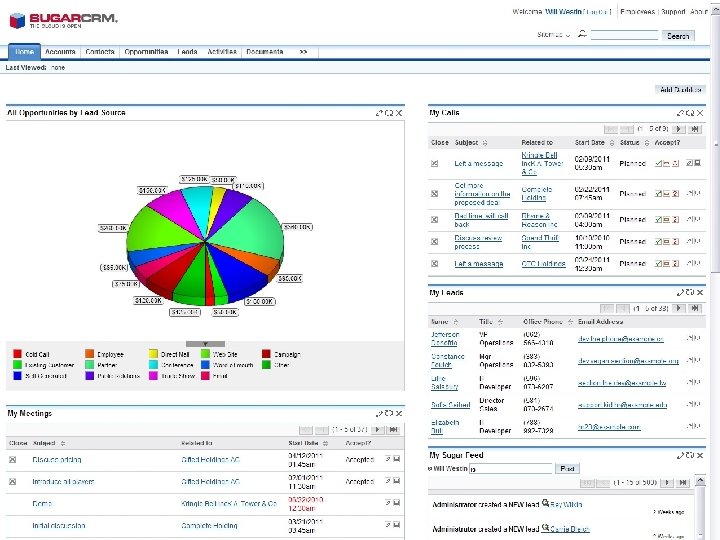
Task: Edit the My Meetings dashlet with pencil icon
Action: 379,413
